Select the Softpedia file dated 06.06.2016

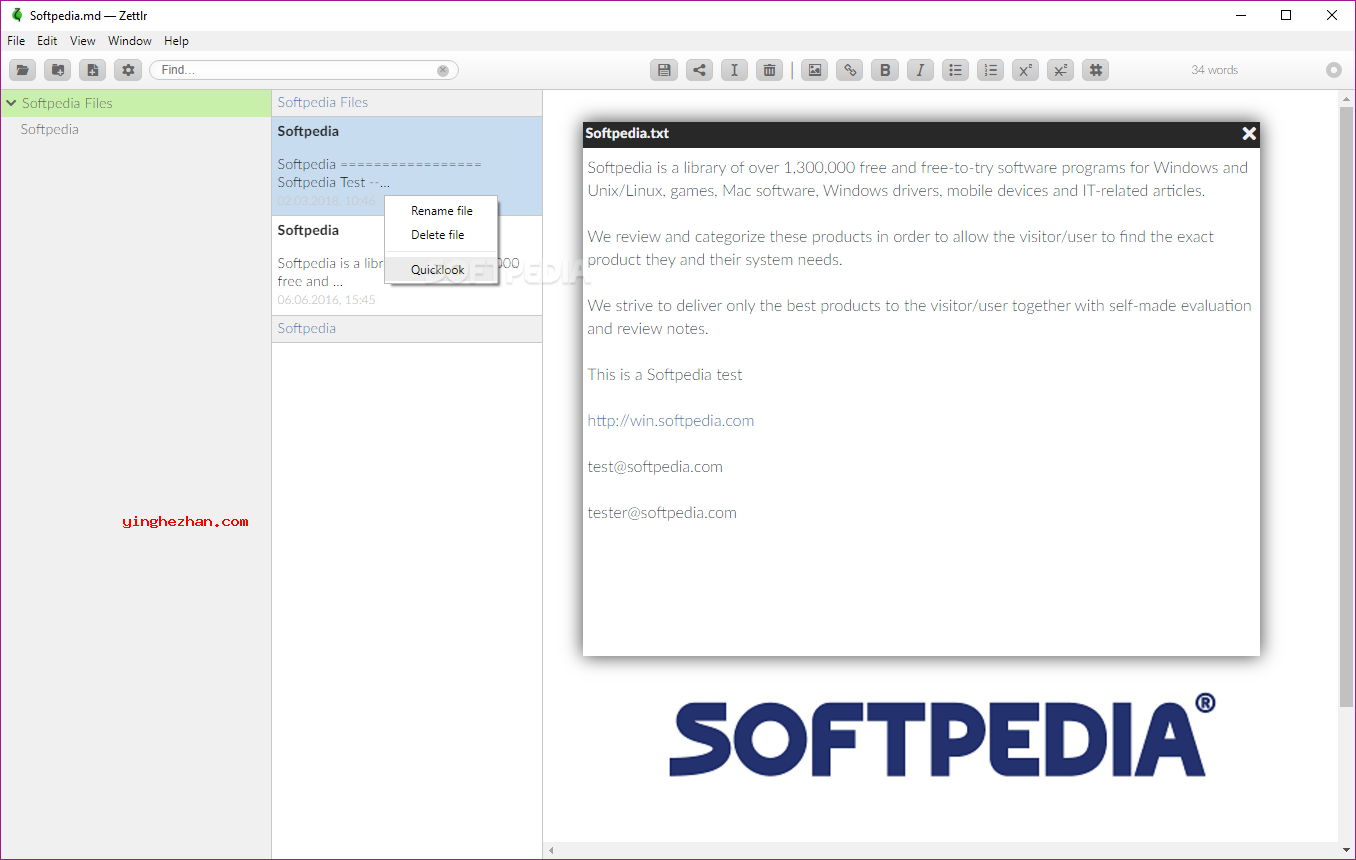tap(407, 265)
